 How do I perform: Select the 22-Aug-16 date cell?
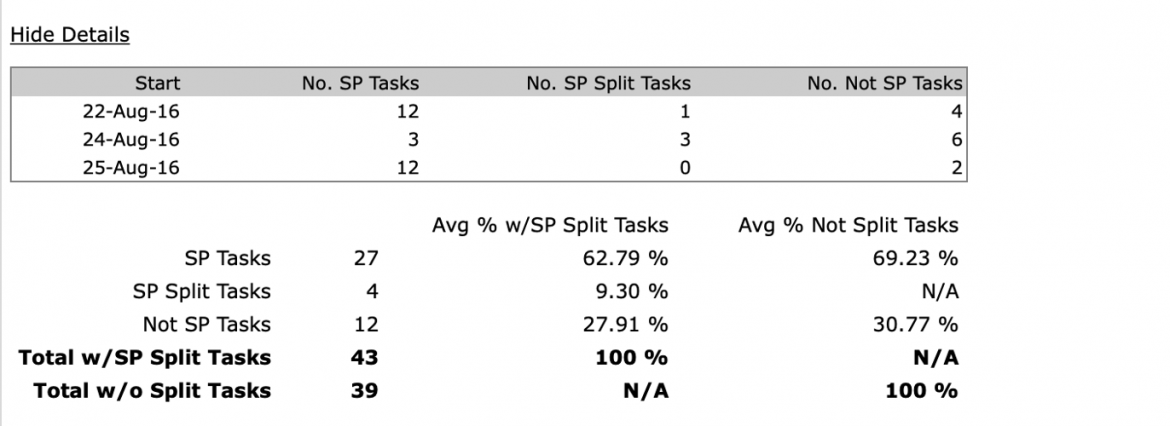[x=131, y=112]
